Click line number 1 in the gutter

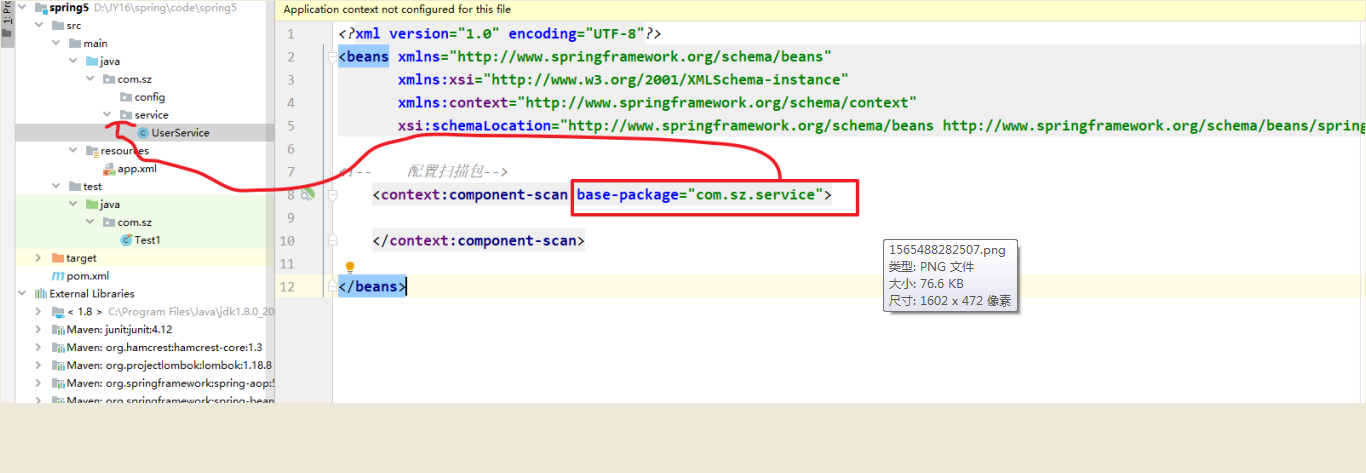[290, 34]
